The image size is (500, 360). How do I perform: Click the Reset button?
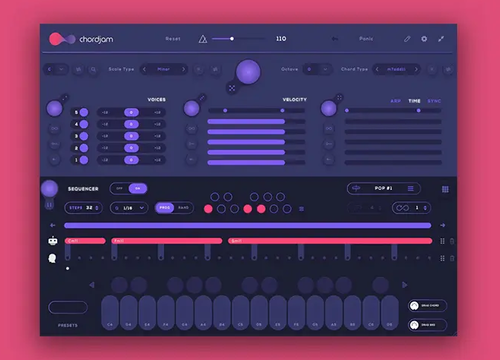click(x=173, y=39)
